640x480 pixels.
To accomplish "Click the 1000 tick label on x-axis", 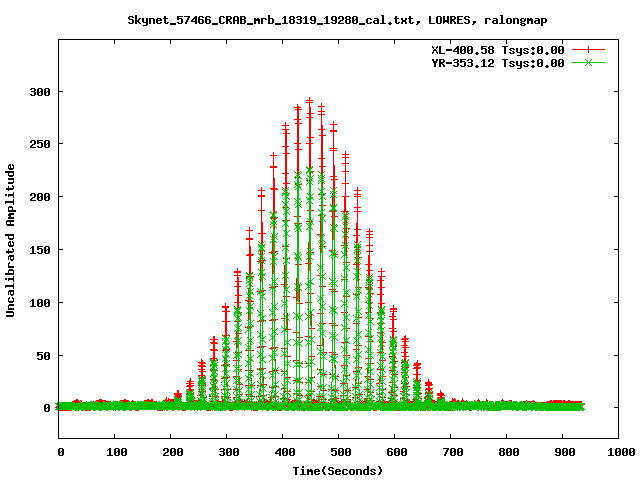I will click(x=621, y=452).
